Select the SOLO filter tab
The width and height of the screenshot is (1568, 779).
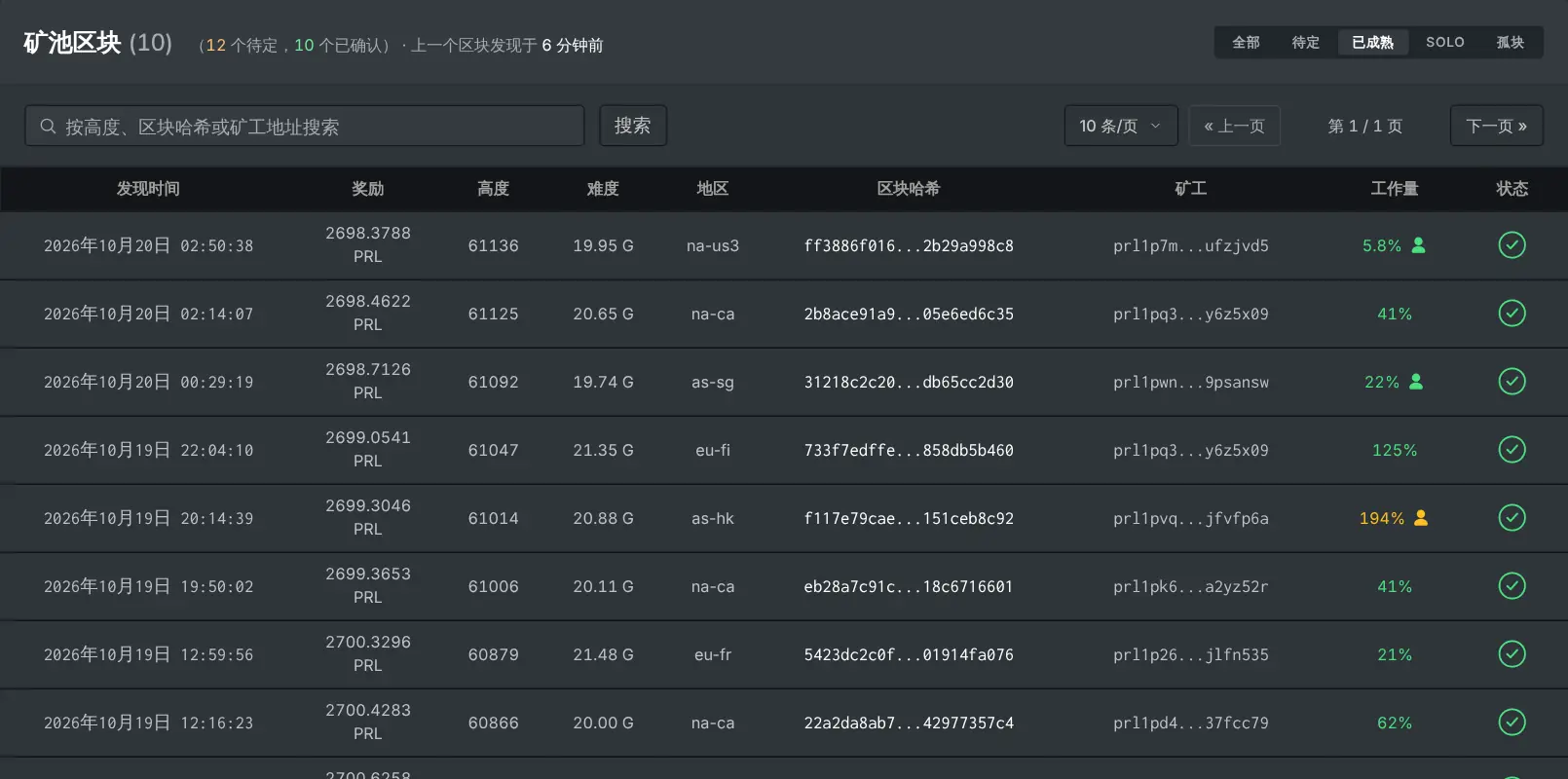[1445, 43]
